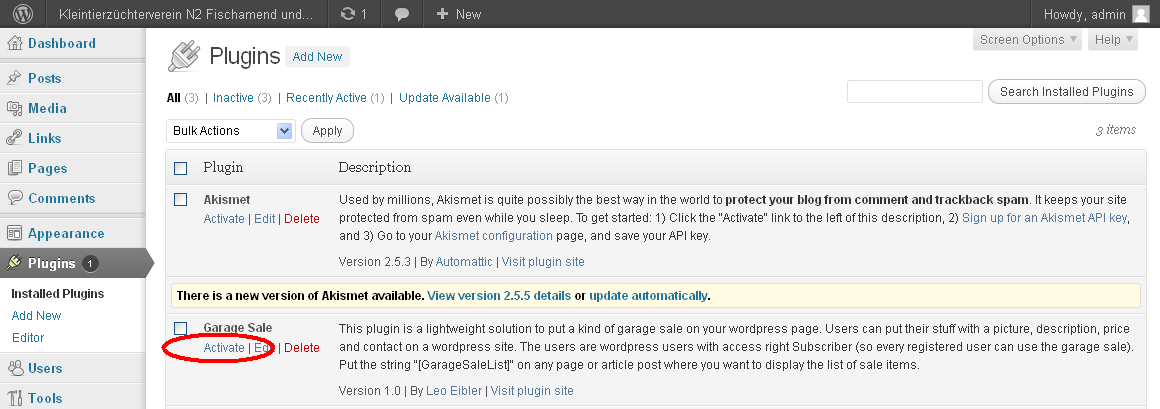The image size is (1160, 409).
Task: Activate the Garage Sale plugin
Action: click(224, 347)
